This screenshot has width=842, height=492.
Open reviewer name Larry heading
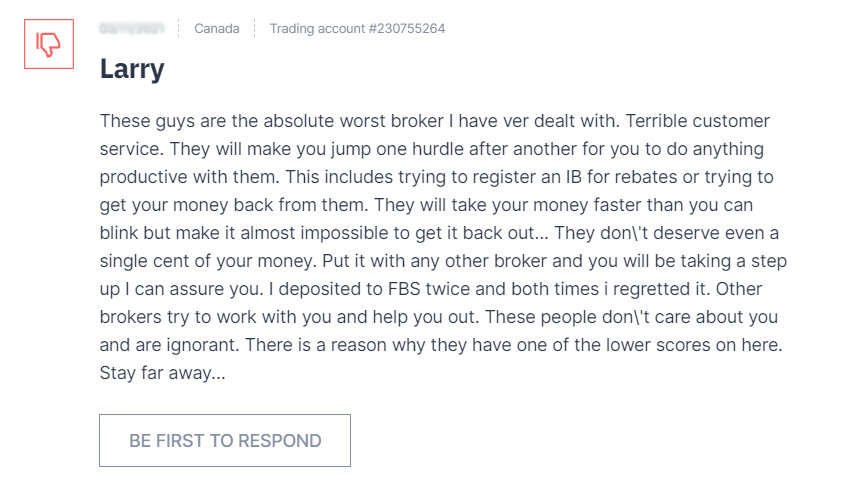pos(132,69)
